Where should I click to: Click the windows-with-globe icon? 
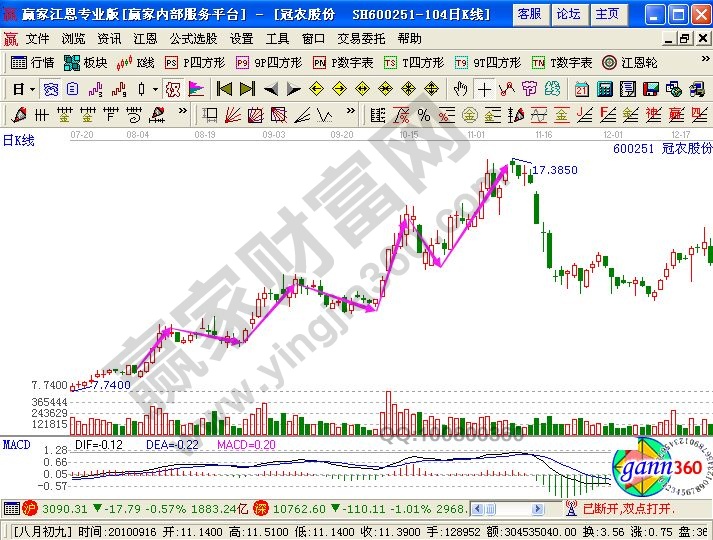coord(674,90)
